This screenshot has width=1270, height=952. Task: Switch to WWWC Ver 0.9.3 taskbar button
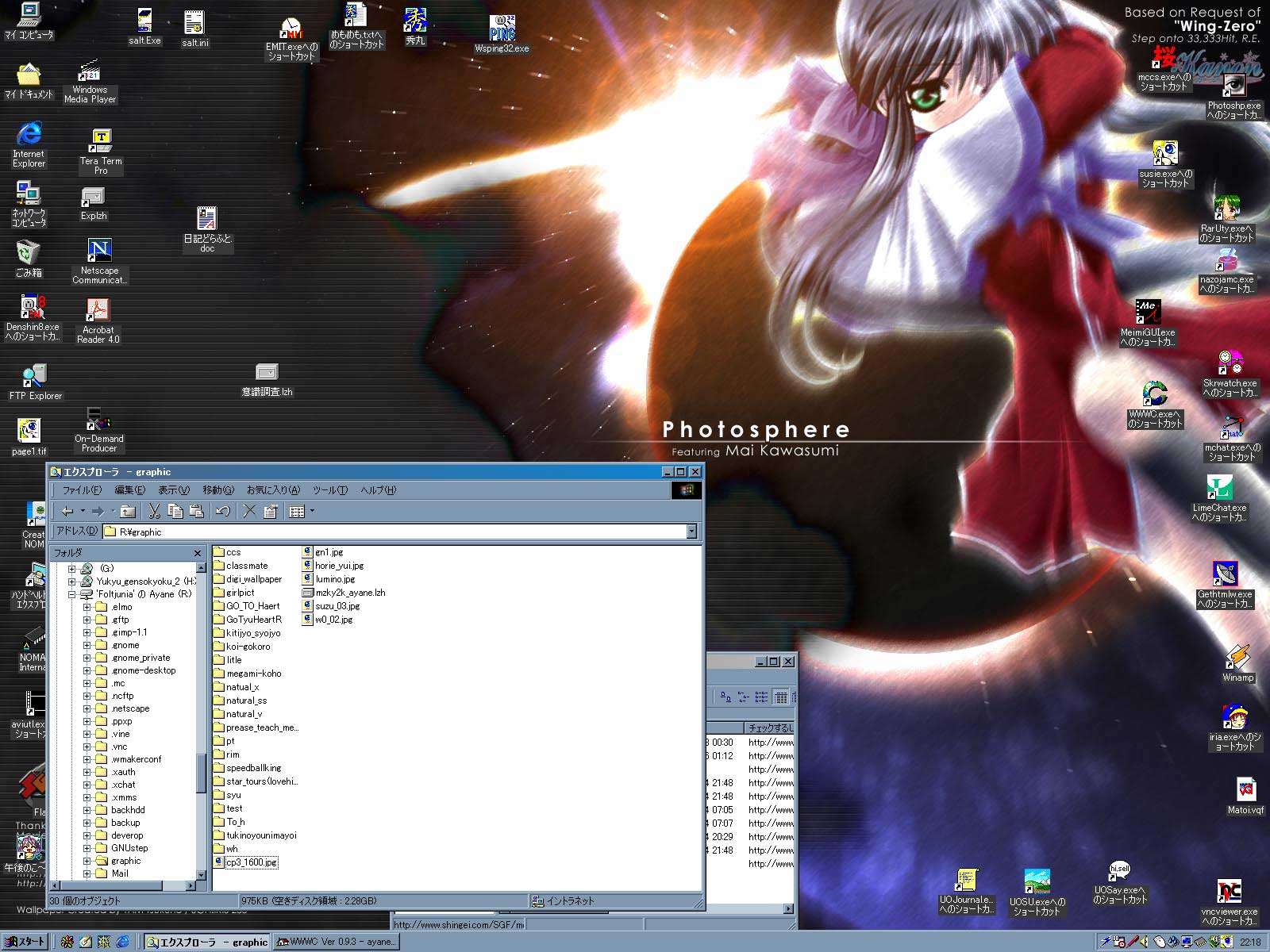click(336, 942)
